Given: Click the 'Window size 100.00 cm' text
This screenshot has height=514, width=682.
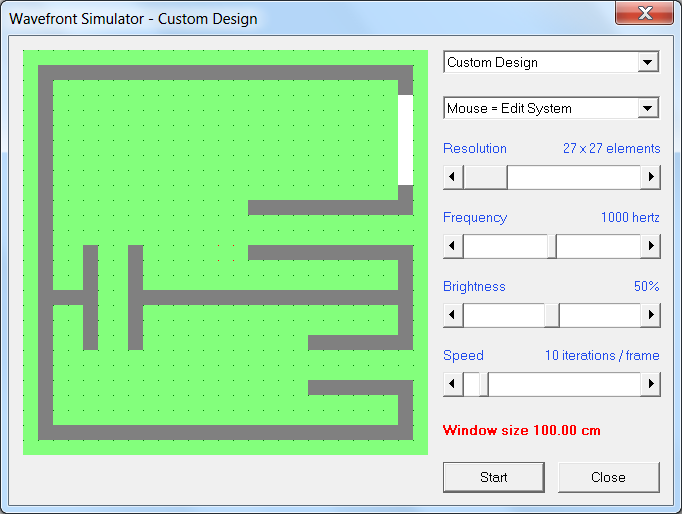Looking at the screenshot, I should pos(522,431).
